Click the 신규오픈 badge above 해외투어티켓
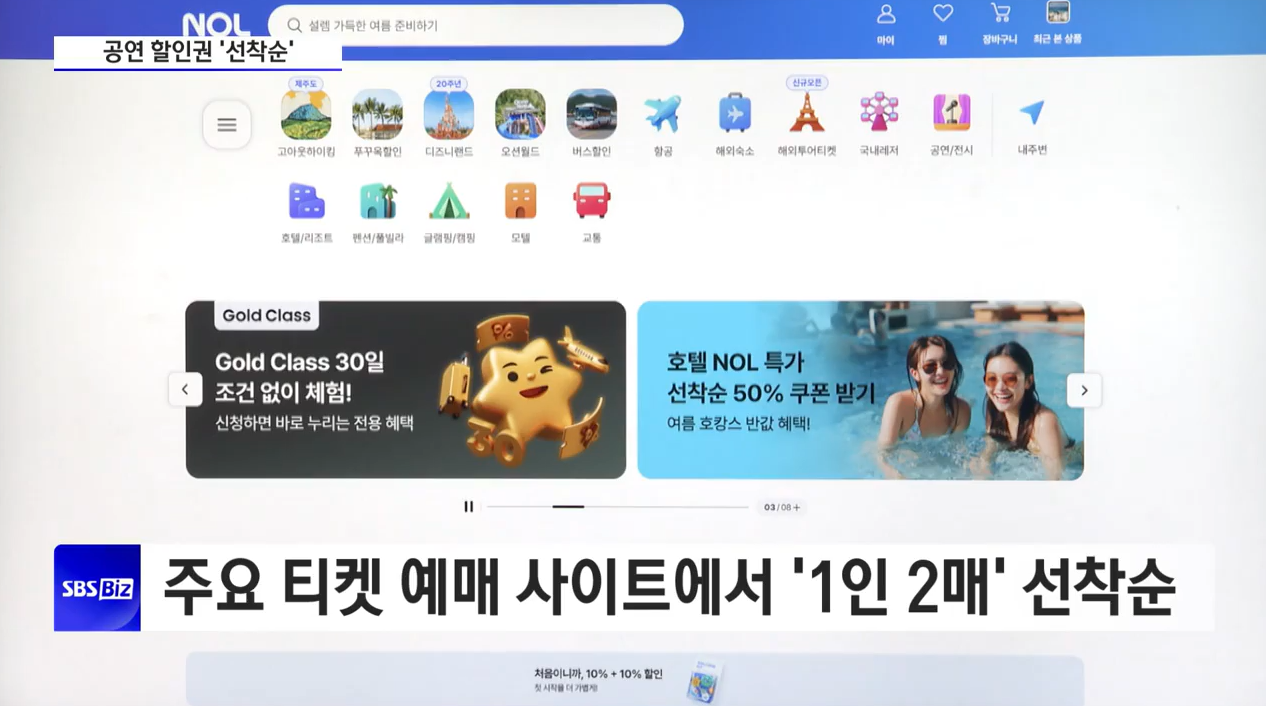This screenshot has height=706, width=1266. coord(806,83)
